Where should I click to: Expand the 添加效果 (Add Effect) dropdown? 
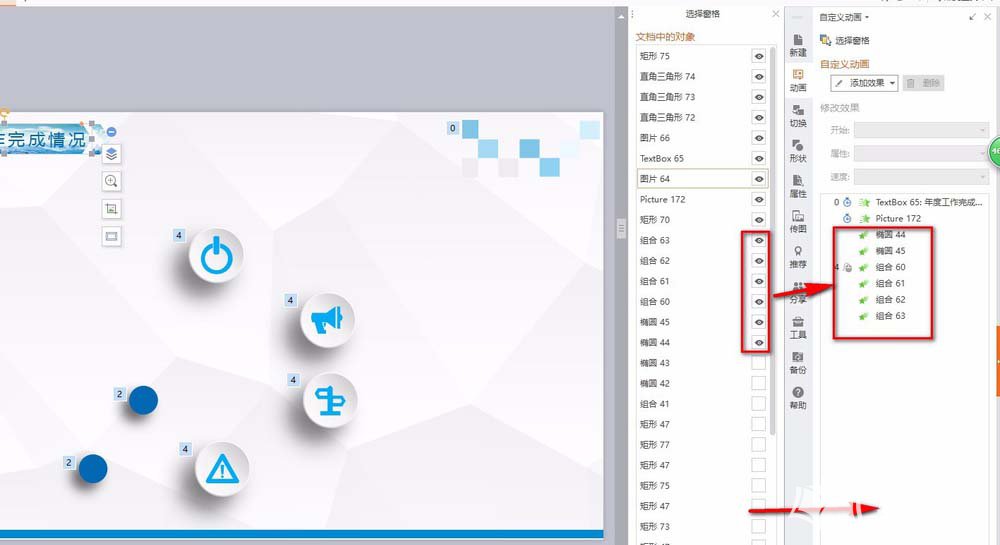point(864,83)
